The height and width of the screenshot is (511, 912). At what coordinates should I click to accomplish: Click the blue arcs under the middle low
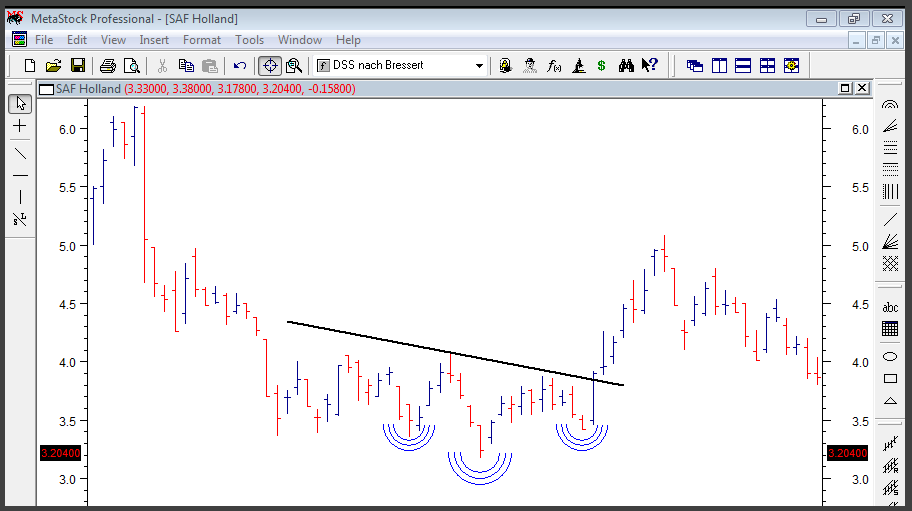click(480, 469)
